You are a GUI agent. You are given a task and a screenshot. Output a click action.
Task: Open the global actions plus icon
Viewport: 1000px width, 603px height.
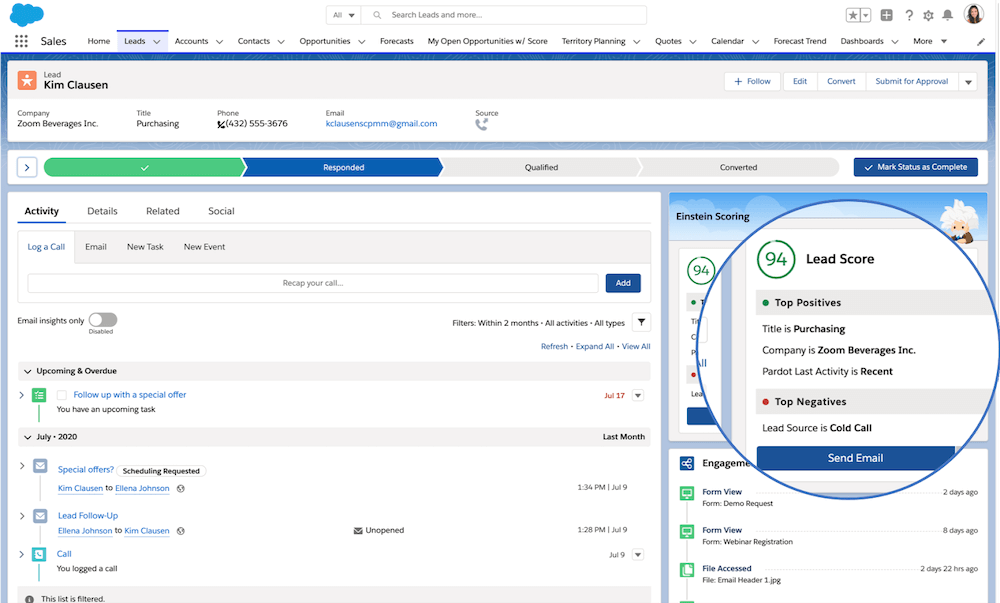(x=886, y=15)
